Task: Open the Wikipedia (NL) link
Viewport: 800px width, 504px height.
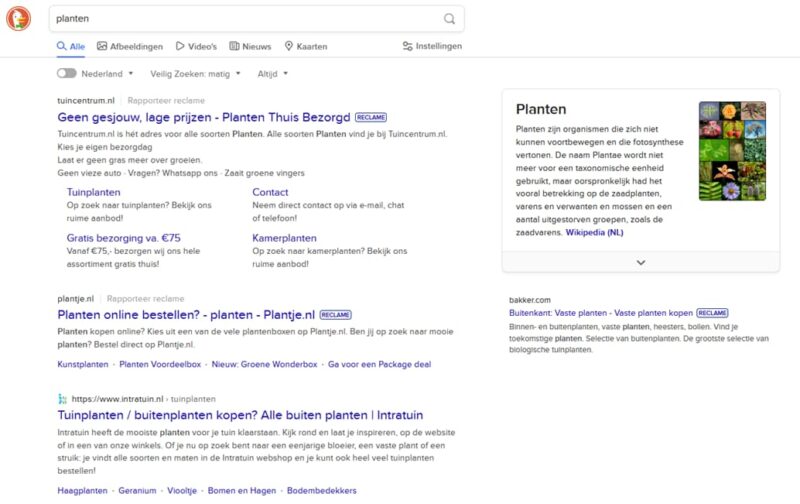Action: pyautogui.click(x=594, y=233)
